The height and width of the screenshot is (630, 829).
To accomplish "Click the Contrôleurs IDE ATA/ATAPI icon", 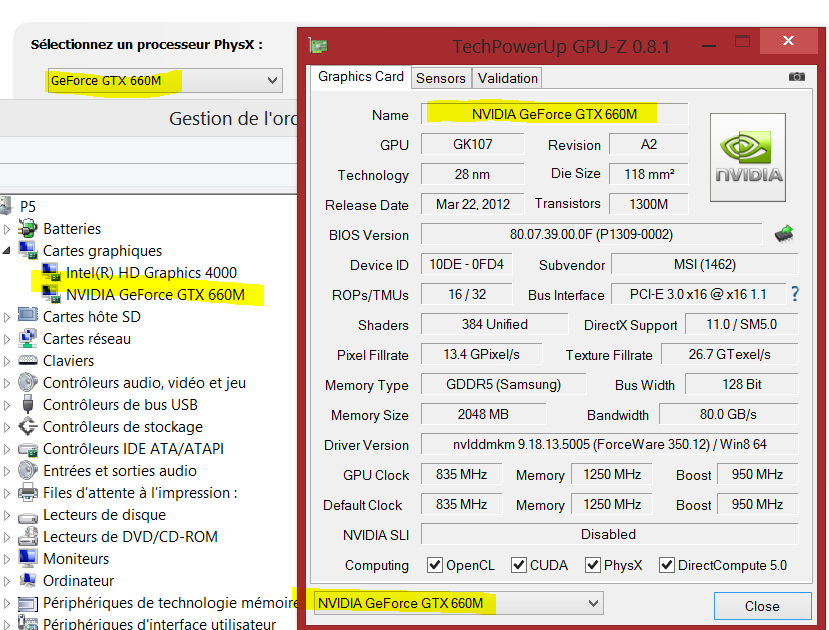I will [27, 449].
